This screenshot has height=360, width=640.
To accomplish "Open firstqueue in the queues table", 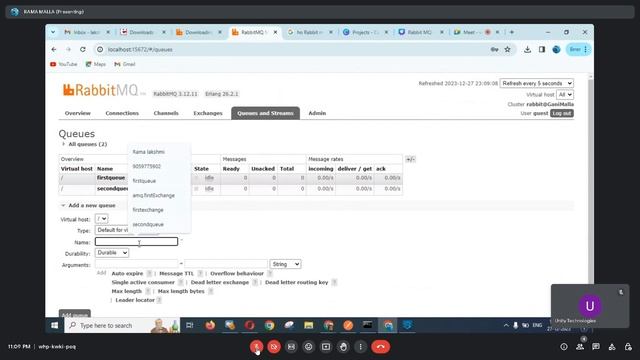I will 111,178.
